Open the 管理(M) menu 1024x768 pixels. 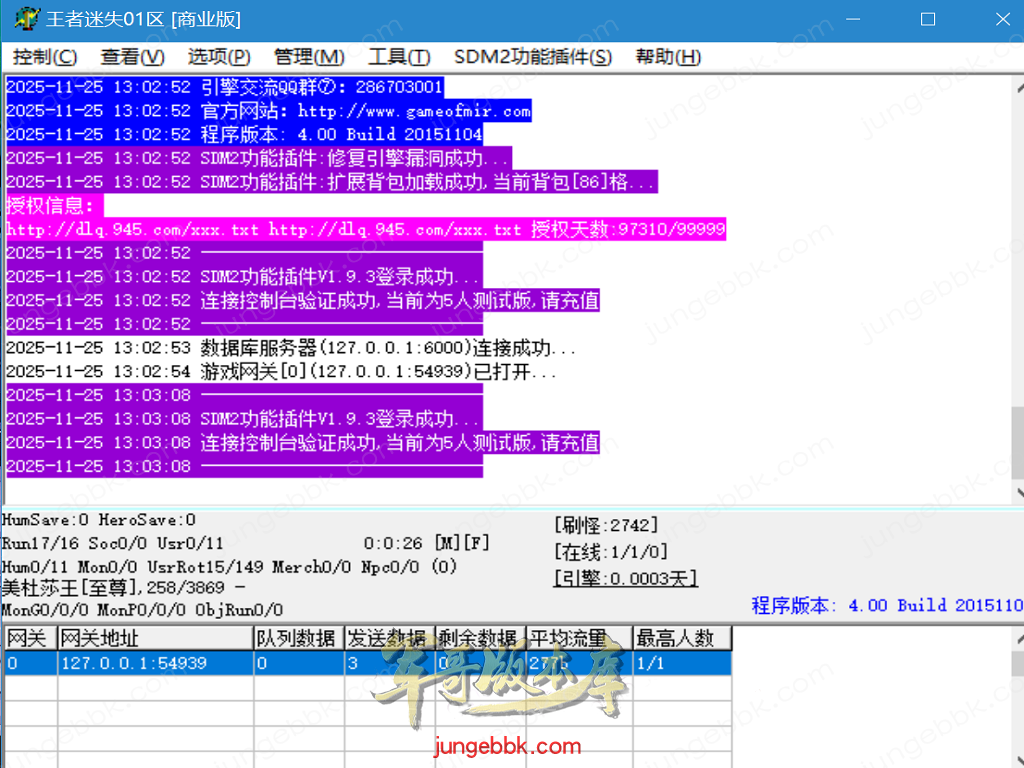309,57
